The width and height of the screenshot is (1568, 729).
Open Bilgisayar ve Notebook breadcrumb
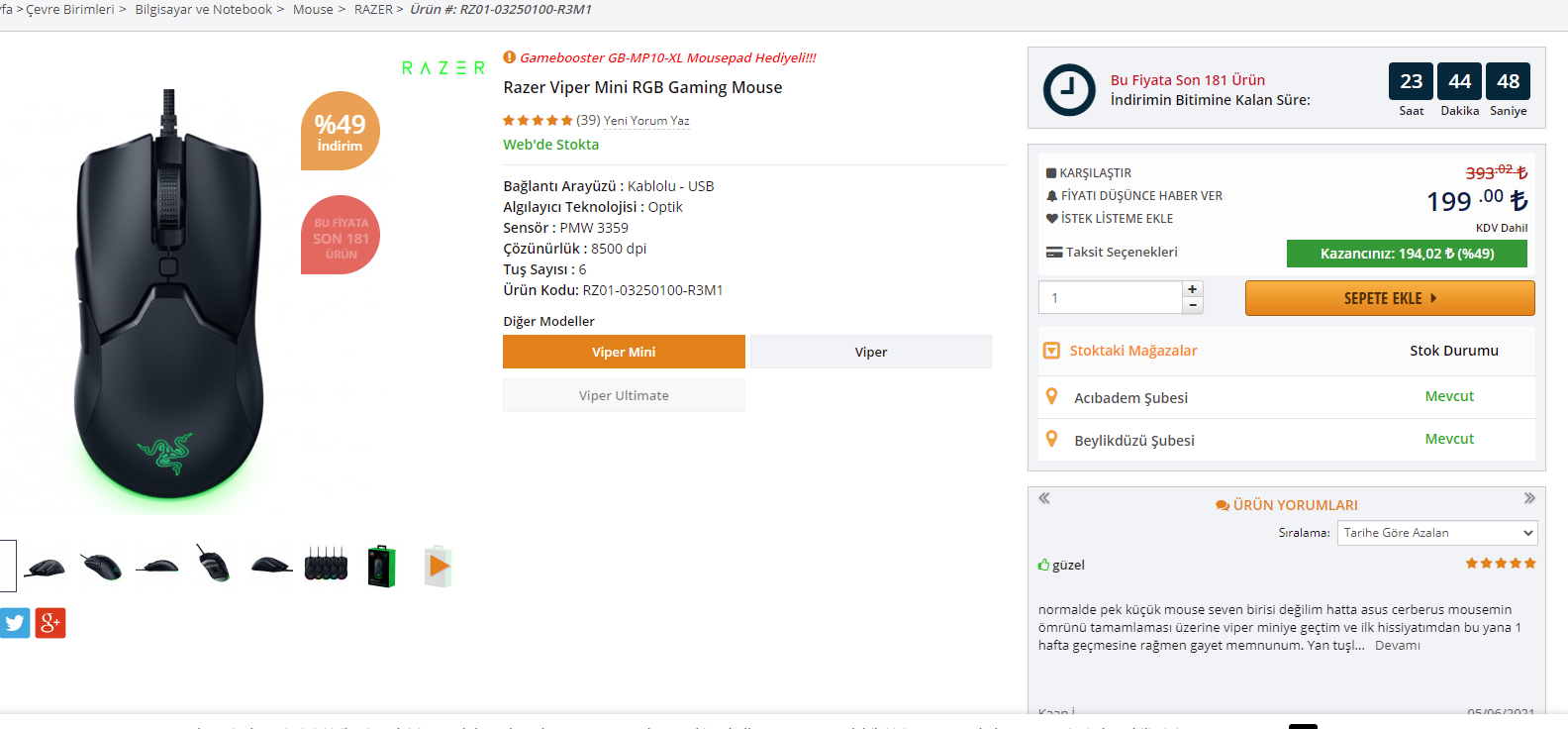tap(204, 9)
